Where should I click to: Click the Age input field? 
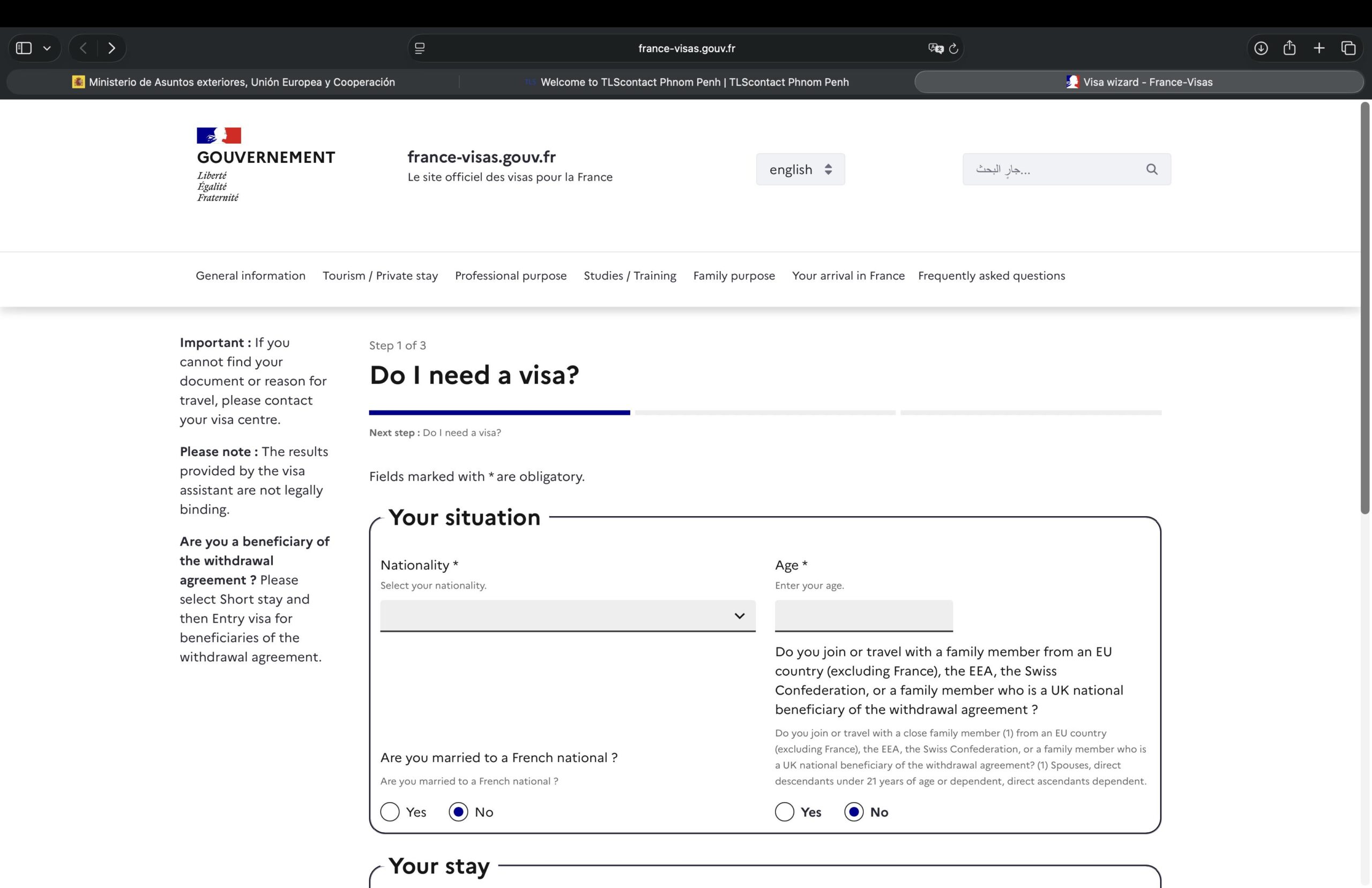863,616
